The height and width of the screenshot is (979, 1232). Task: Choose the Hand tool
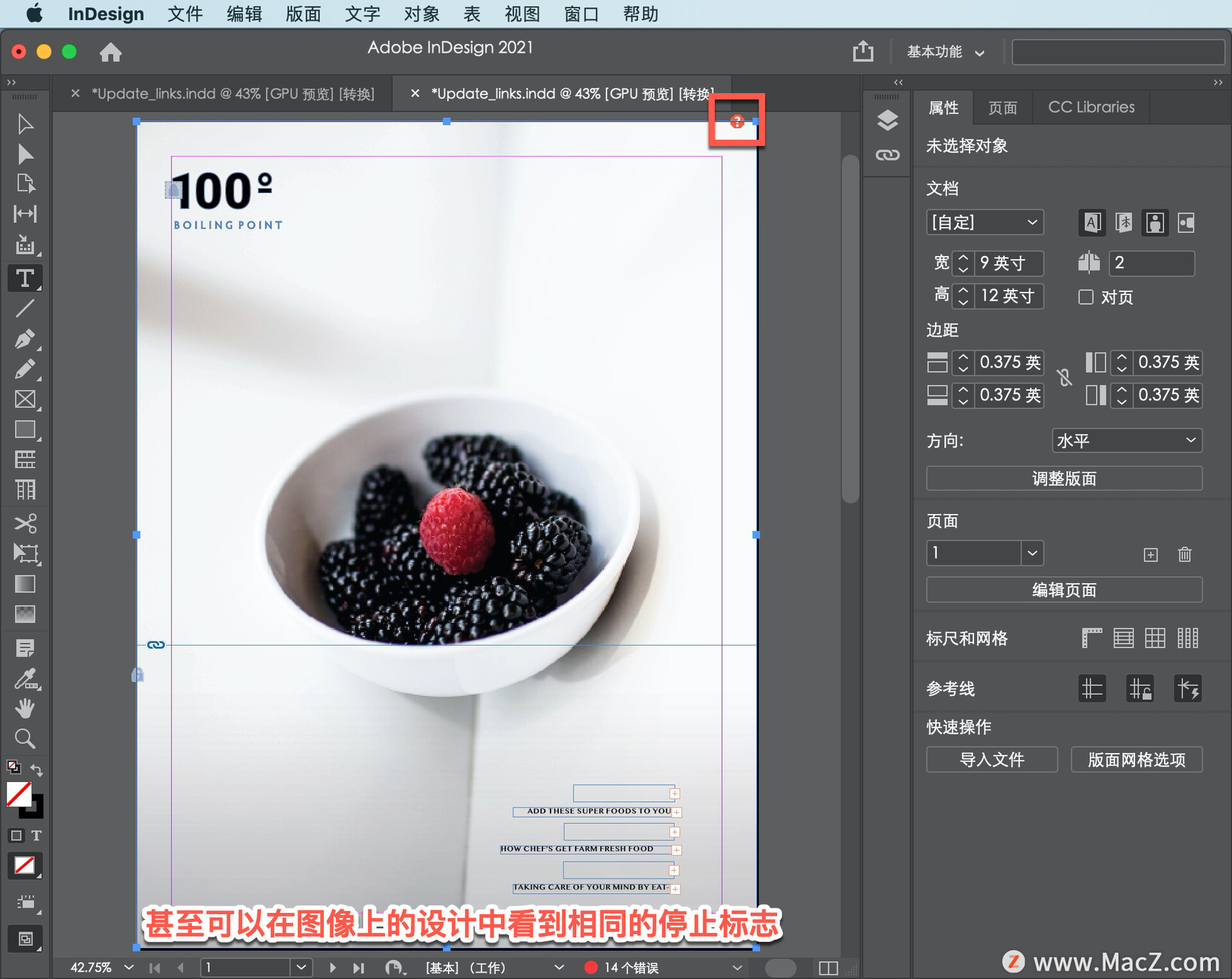pyautogui.click(x=25, y=708)
